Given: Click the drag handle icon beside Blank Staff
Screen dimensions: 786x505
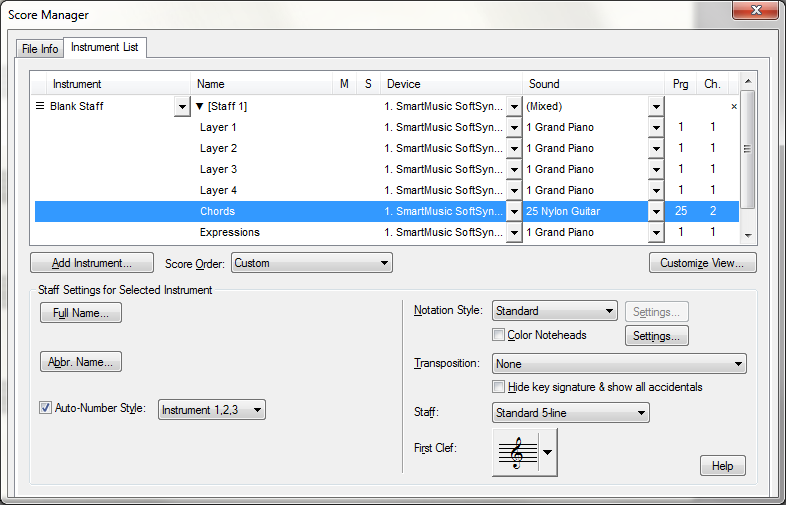Looking at the screenshot, I should pos(40,106).
